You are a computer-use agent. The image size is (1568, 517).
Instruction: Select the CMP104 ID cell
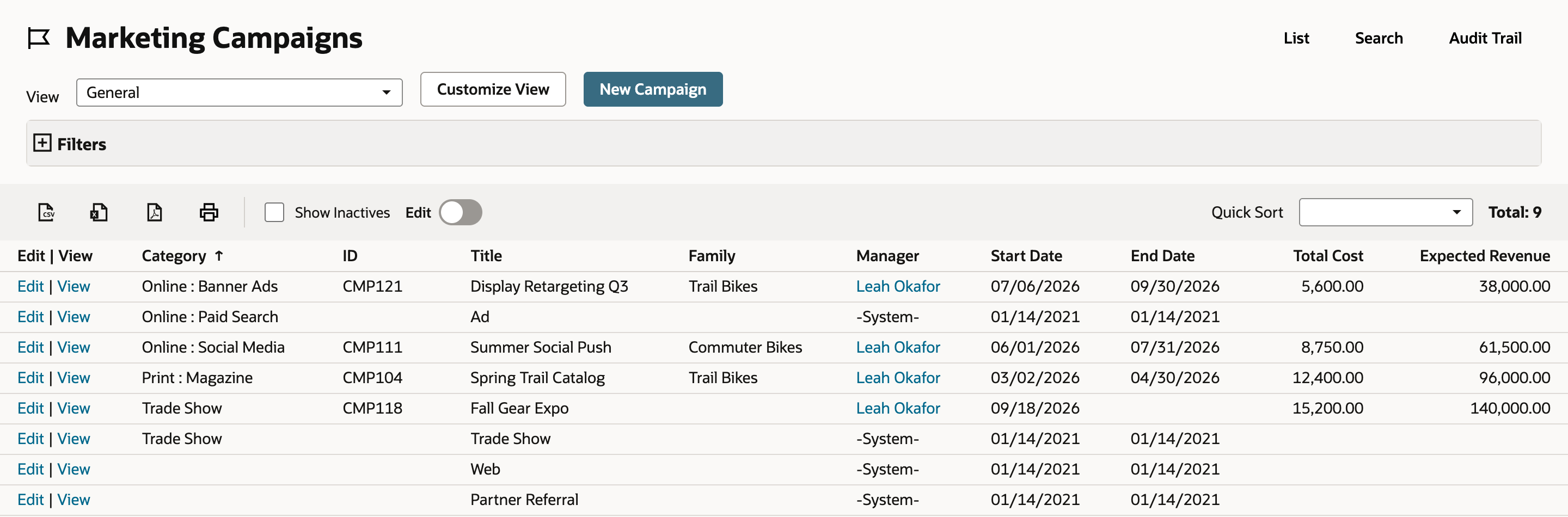pyautogui.click(x=372, y=378)
